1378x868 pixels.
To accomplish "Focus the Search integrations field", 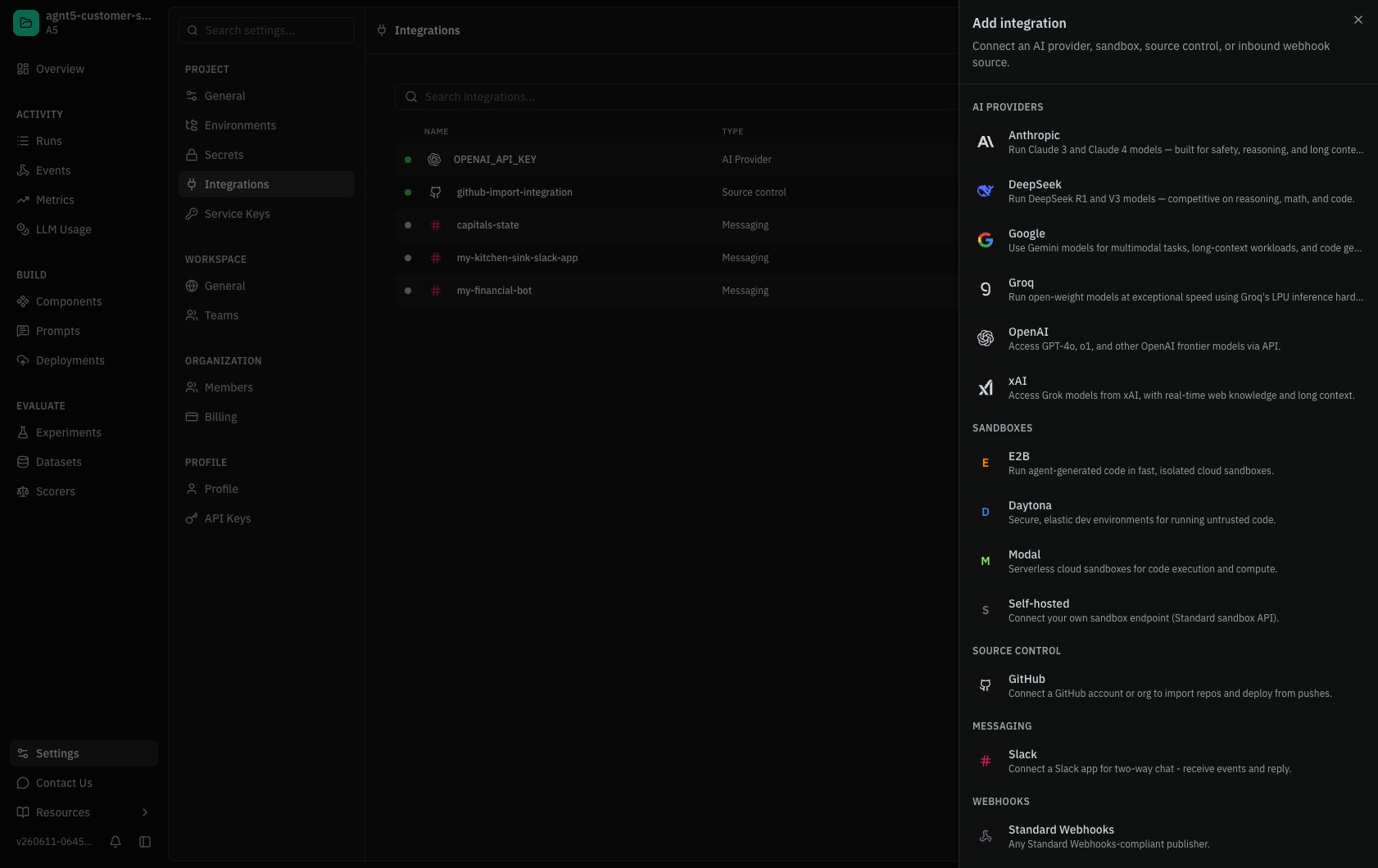I will point(677,97).
